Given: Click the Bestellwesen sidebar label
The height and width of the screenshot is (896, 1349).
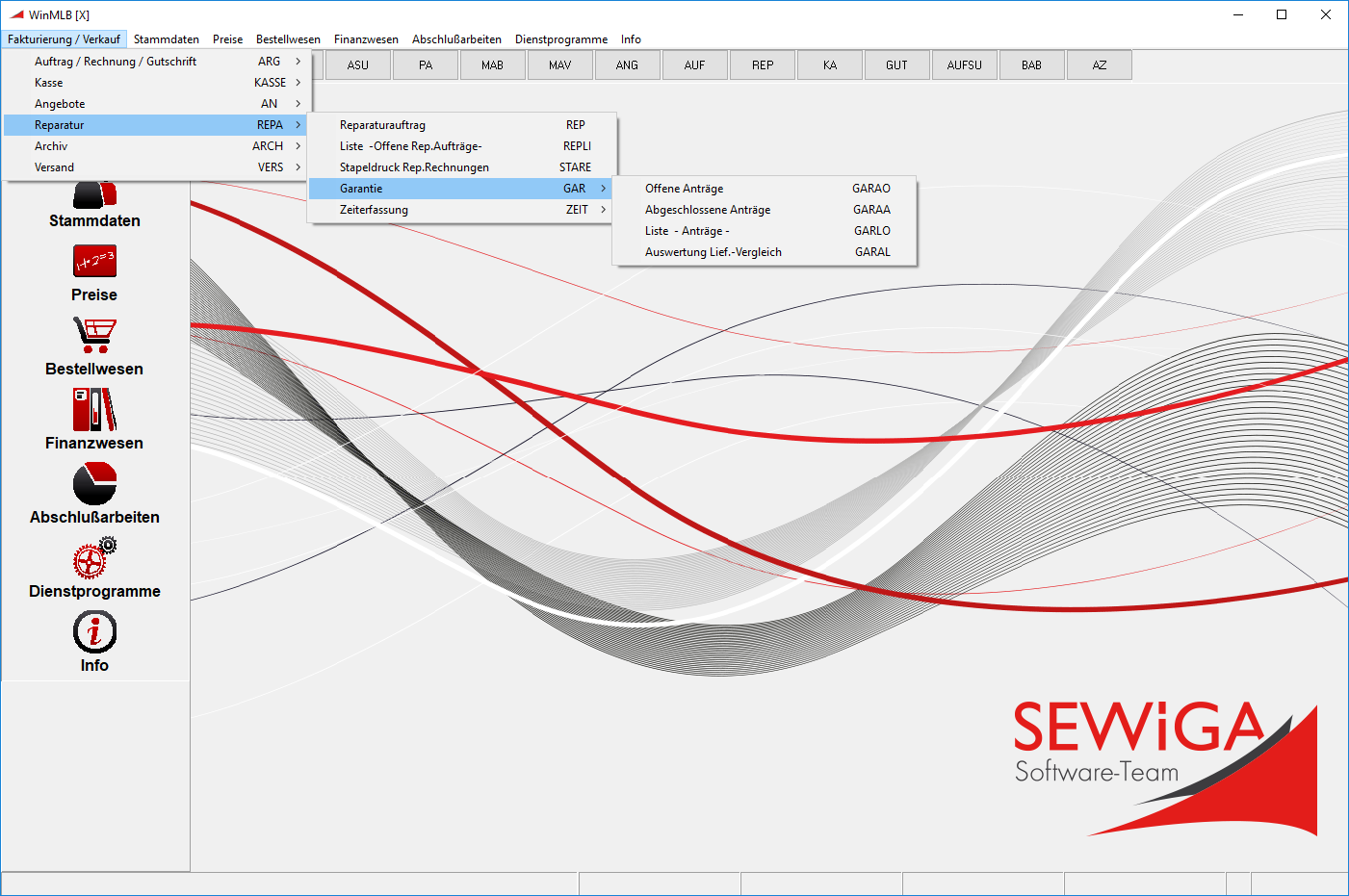Looking at the screenshot, I should point(94,369).
